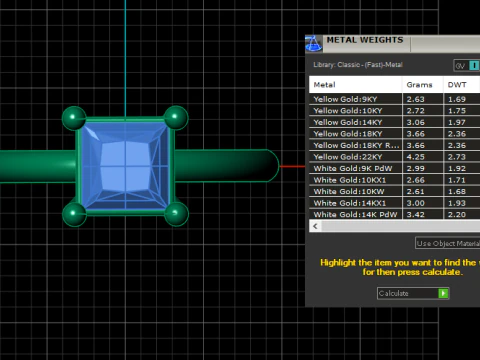Click the green arrow on Calculate
The width and height of the screenshot is (480, 360).
443,293
